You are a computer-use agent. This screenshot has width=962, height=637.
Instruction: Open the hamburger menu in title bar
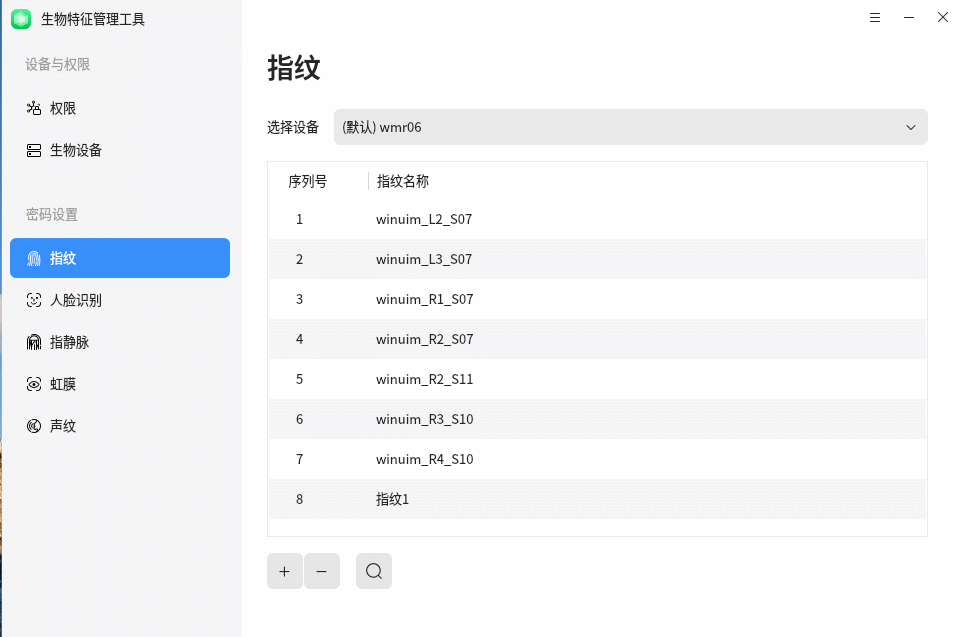[875, 18]
